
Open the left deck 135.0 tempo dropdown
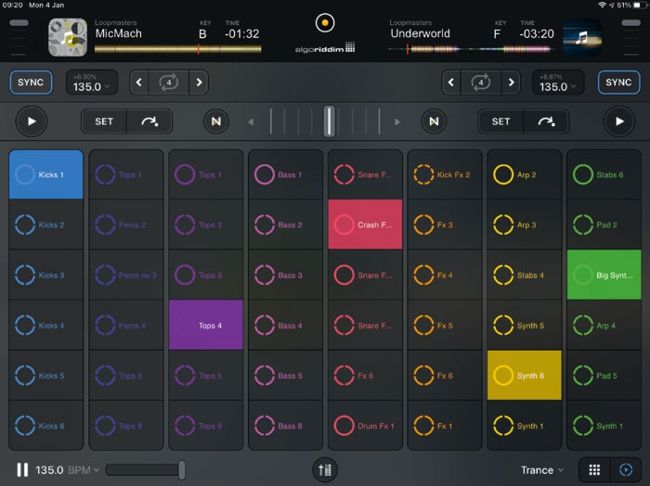click(x=92, y=83)
